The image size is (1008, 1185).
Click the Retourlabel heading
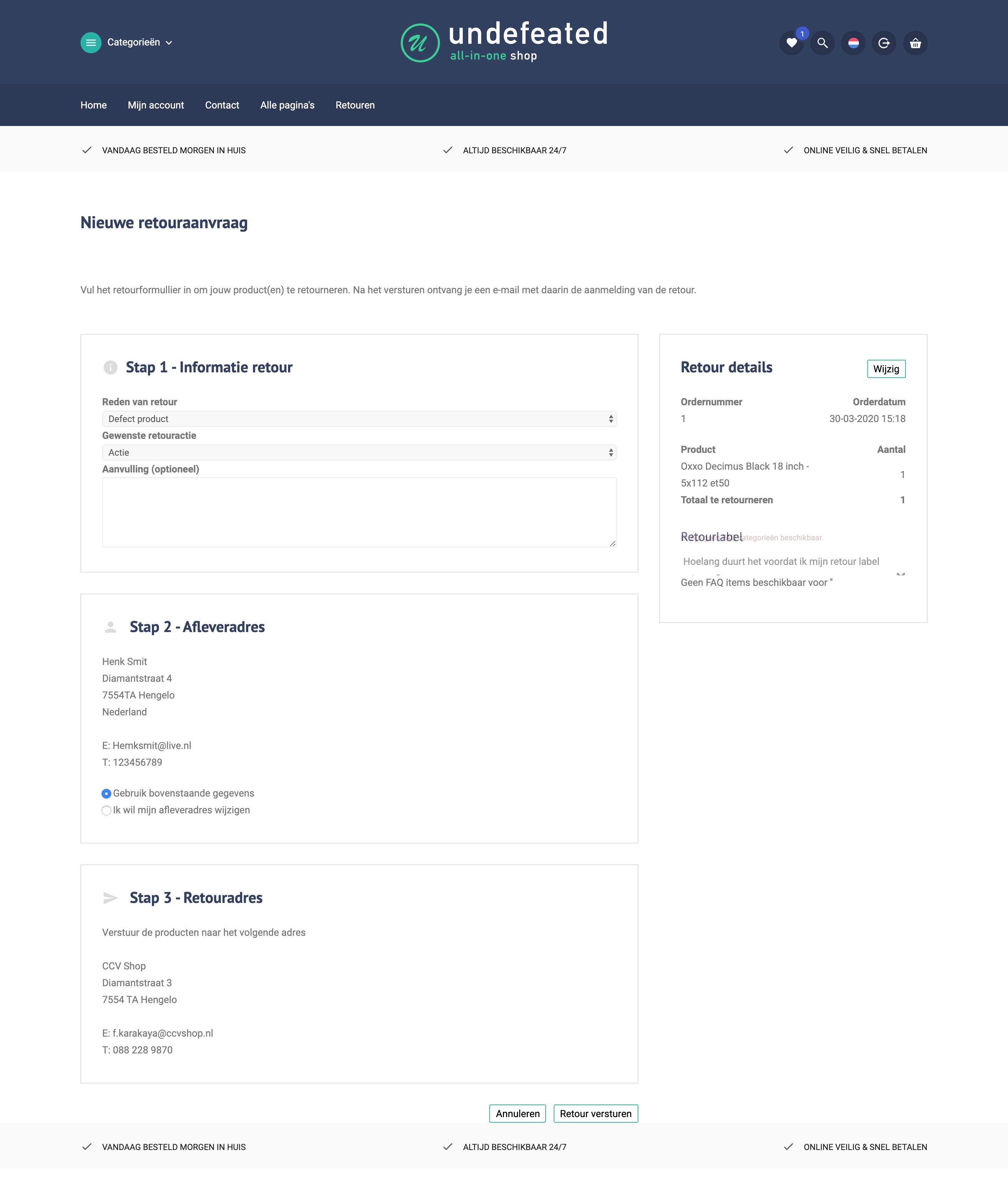coord(712,537)
